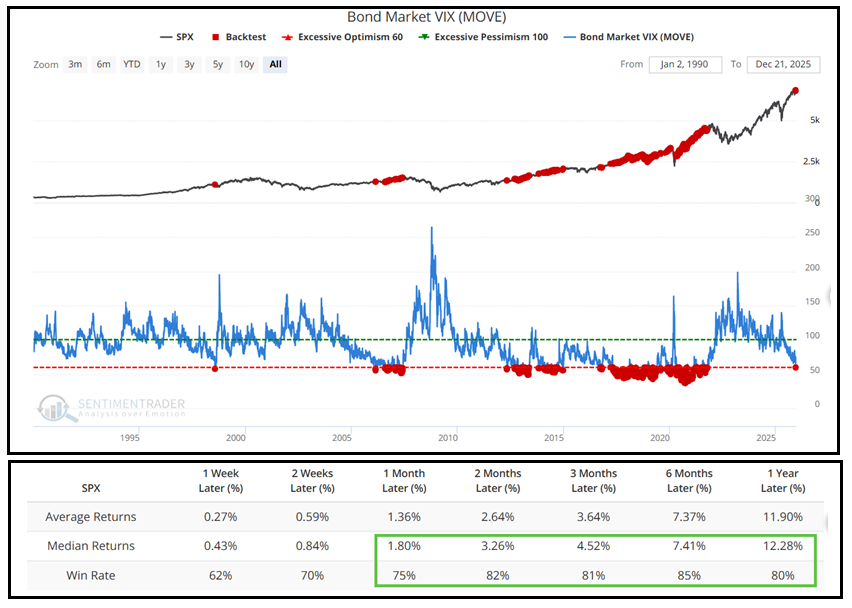Click the MOVE spike peak near 2009

tap(431, 228)
